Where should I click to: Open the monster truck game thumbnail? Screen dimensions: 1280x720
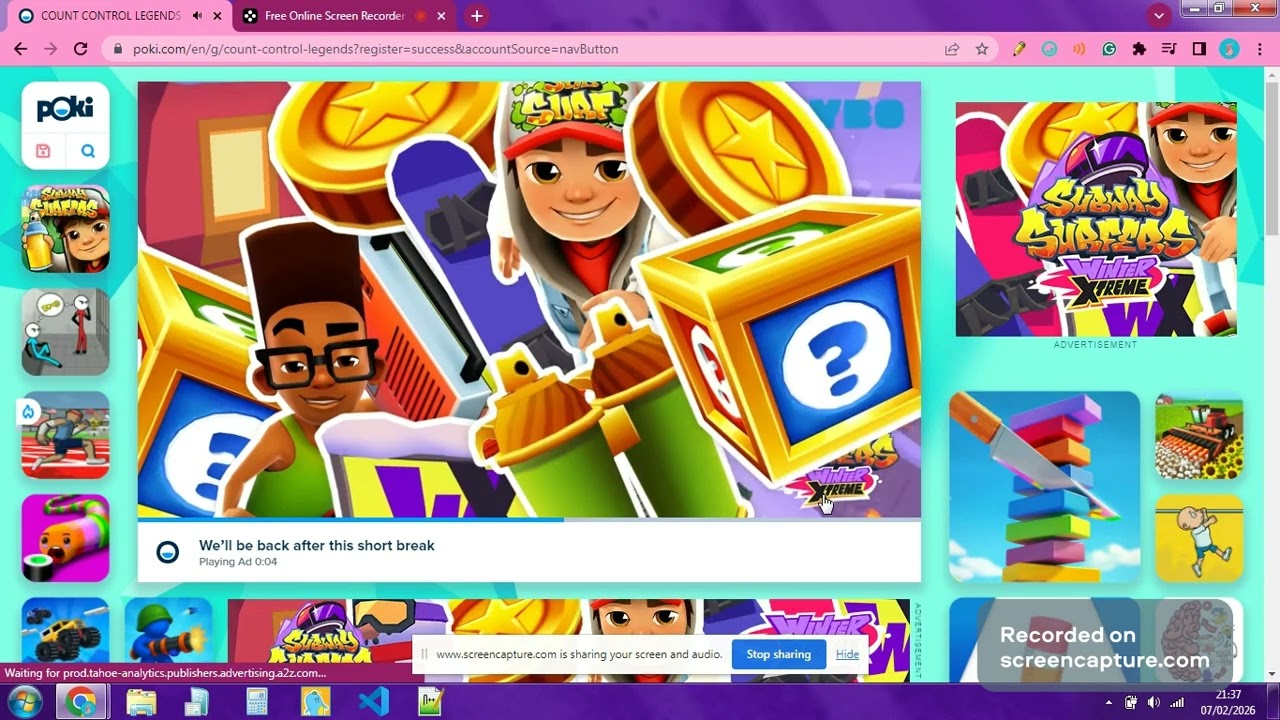tap(65, 631)
